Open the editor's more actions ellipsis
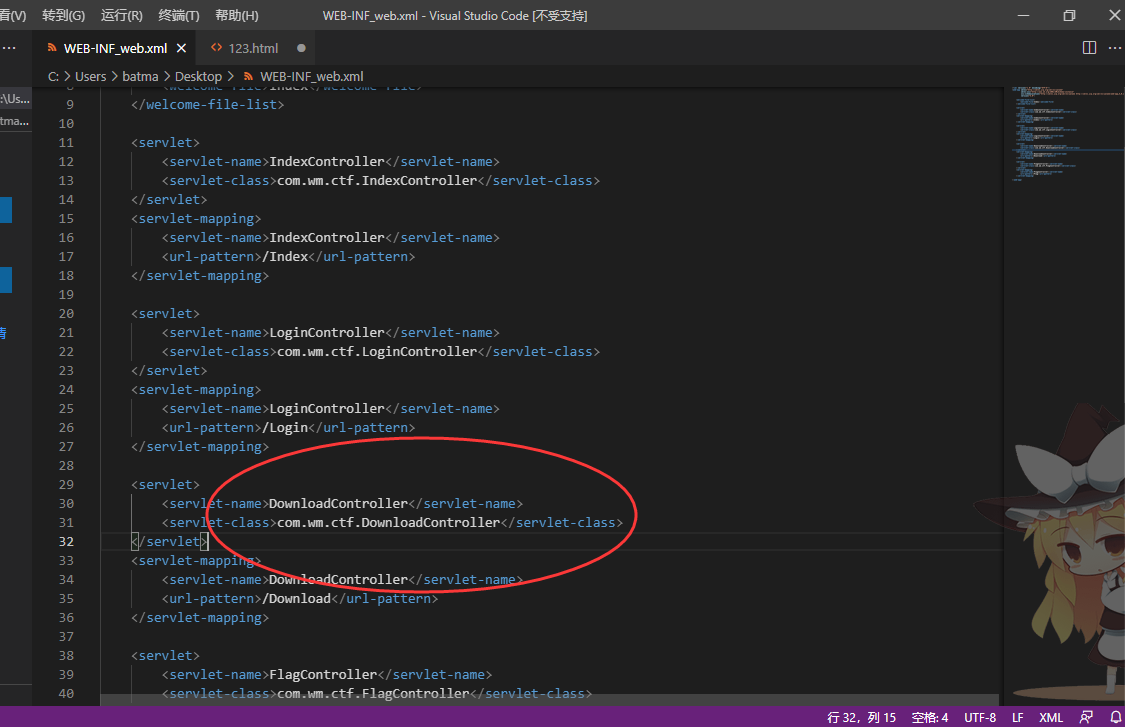1125x727 pixels. pos(1115,48)
